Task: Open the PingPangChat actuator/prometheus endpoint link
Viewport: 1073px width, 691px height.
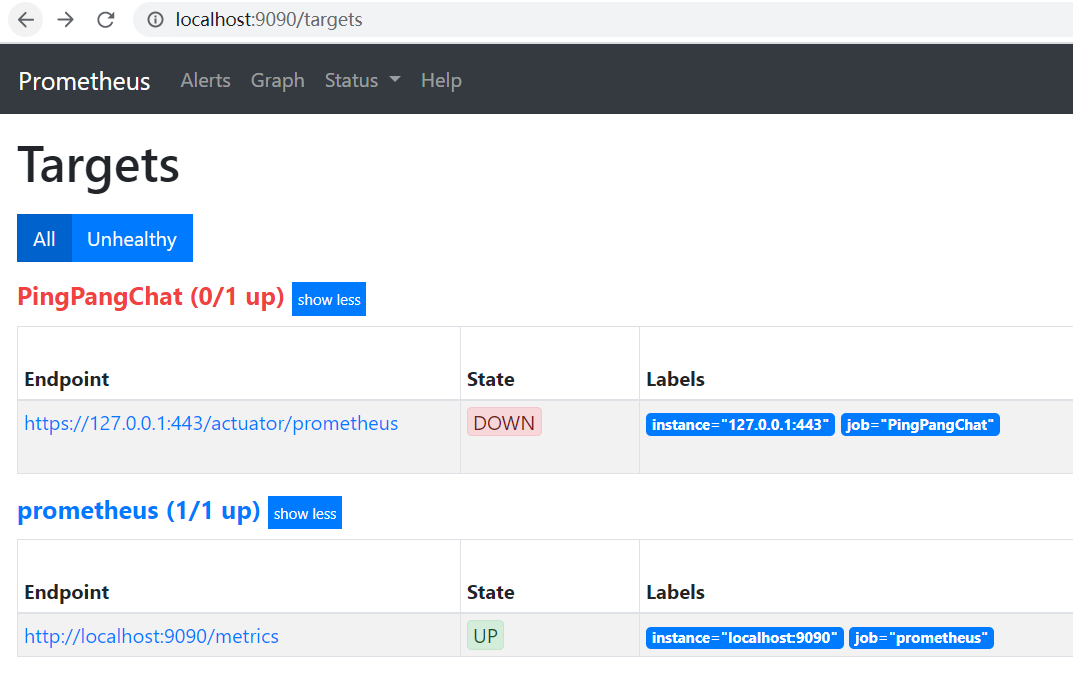Action: click(211, 424)
